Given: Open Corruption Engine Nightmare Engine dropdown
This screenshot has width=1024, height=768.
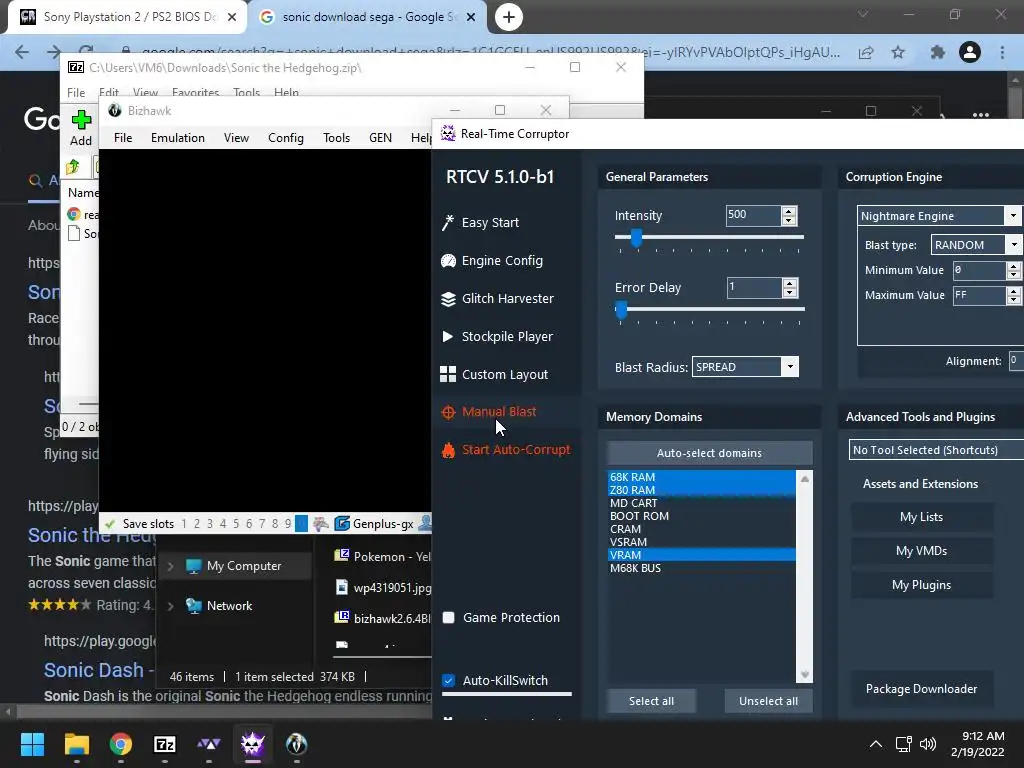Looking at the screenshot, I should (x=1012, y=216).
